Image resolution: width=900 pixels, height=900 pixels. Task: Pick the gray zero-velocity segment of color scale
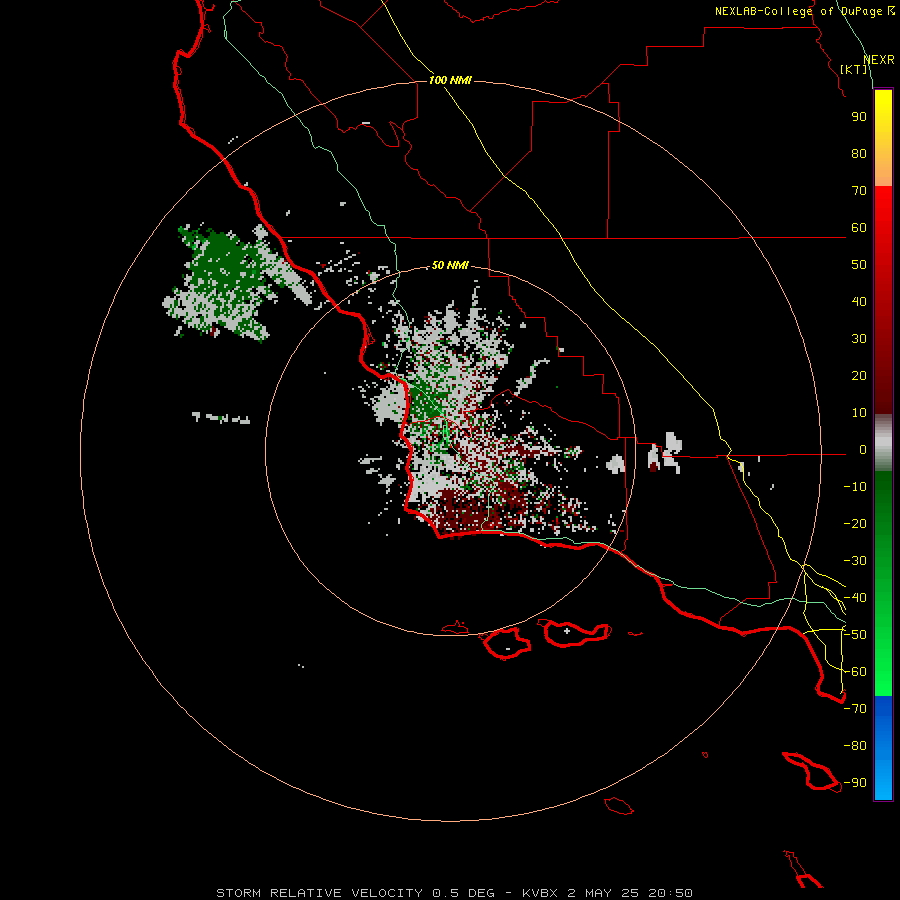(x=883, y=443)
